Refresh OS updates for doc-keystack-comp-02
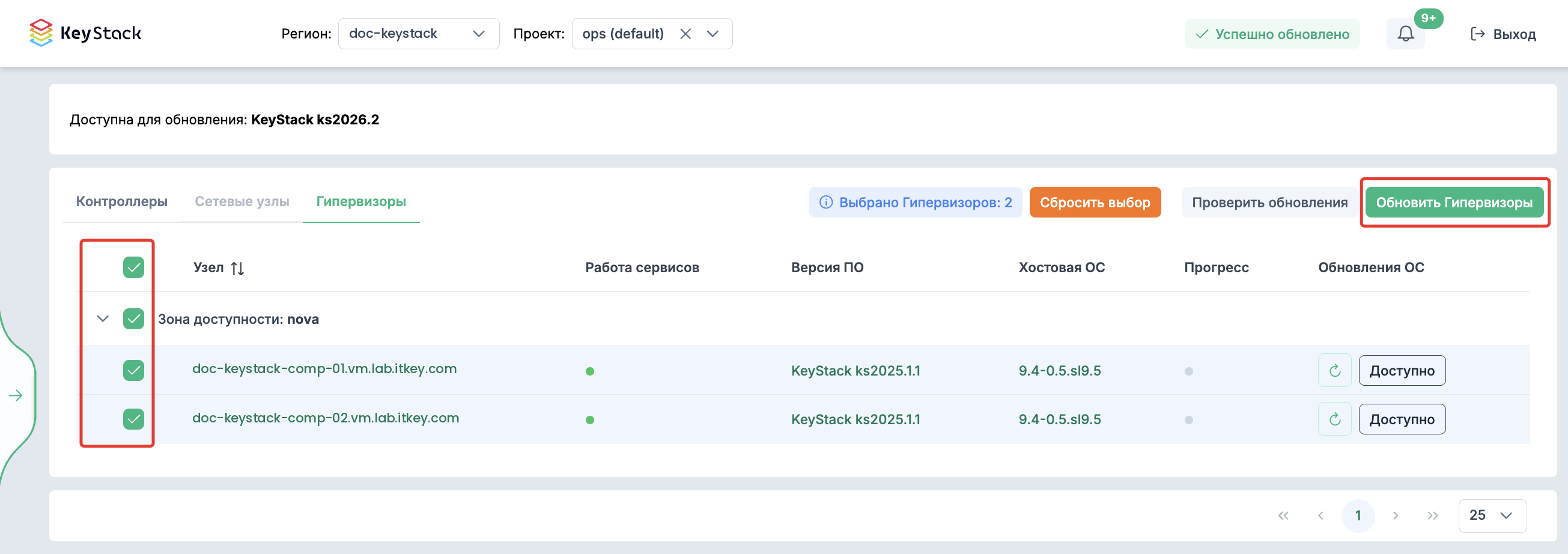 coord(1334,419)
